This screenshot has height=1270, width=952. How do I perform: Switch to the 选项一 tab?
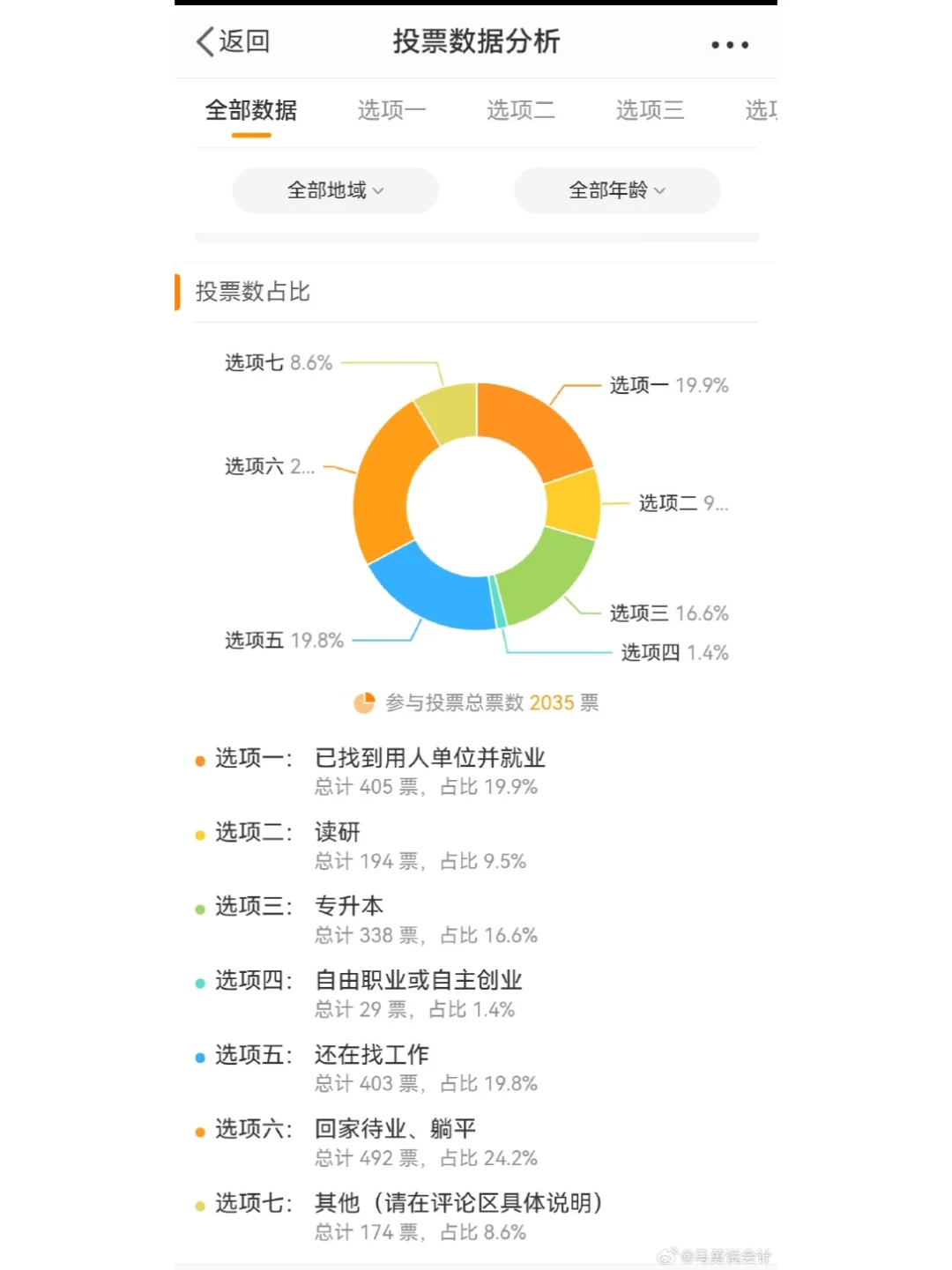pyautogui.click(x=392, y=110)
